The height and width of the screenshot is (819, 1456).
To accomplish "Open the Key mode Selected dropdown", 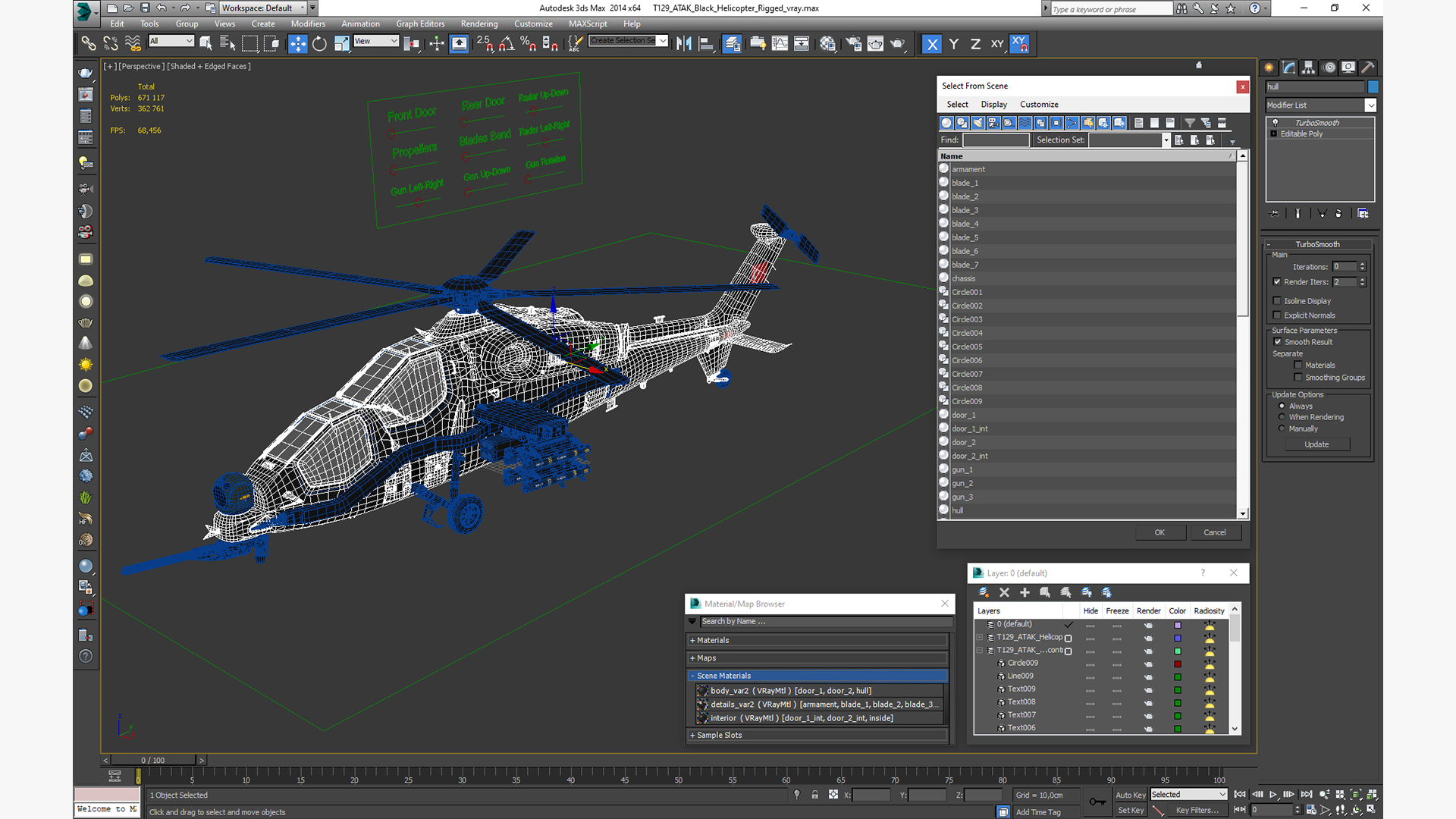I will tap(1188, 795).
